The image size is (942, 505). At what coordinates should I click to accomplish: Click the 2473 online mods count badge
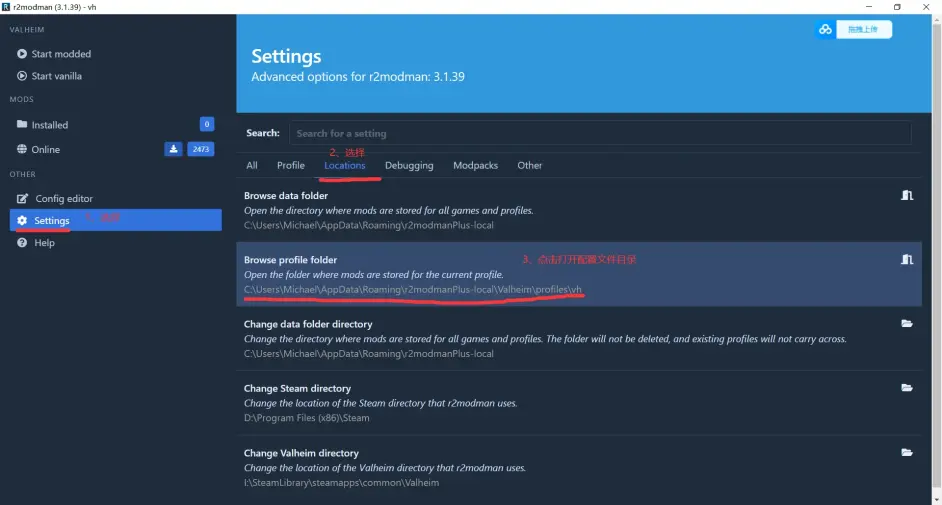[201, 149]
